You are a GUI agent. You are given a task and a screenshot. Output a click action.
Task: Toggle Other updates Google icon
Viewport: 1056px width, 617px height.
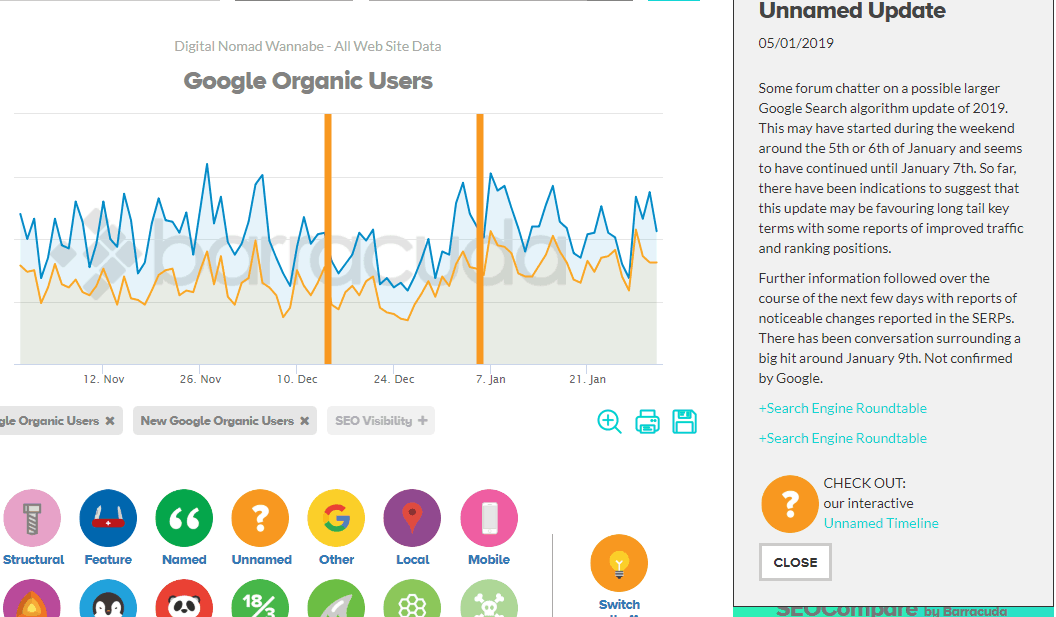(x=336, y=519)
